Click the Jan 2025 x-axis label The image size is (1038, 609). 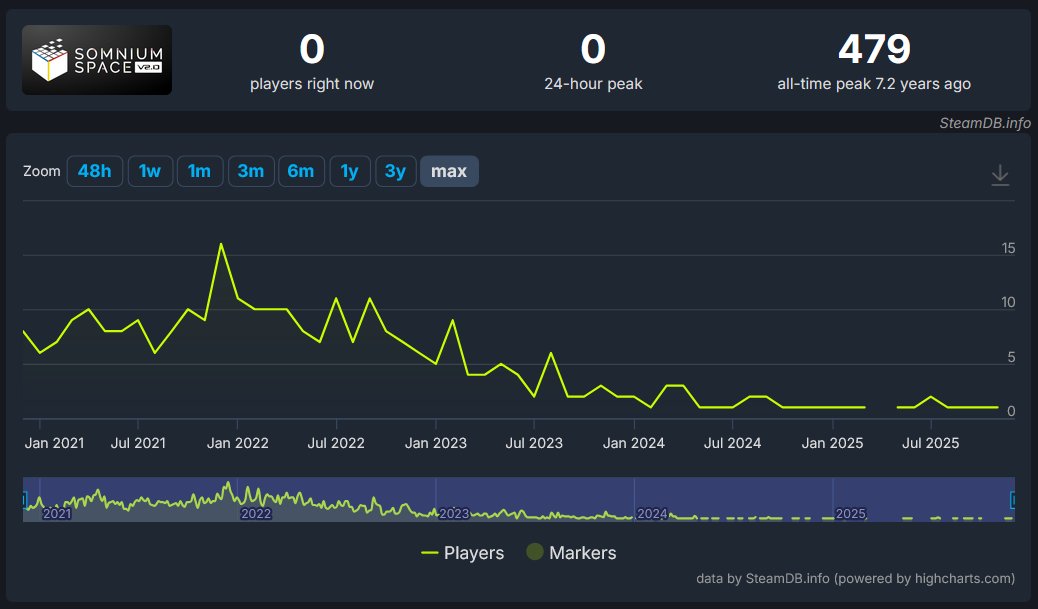[832, 444]
